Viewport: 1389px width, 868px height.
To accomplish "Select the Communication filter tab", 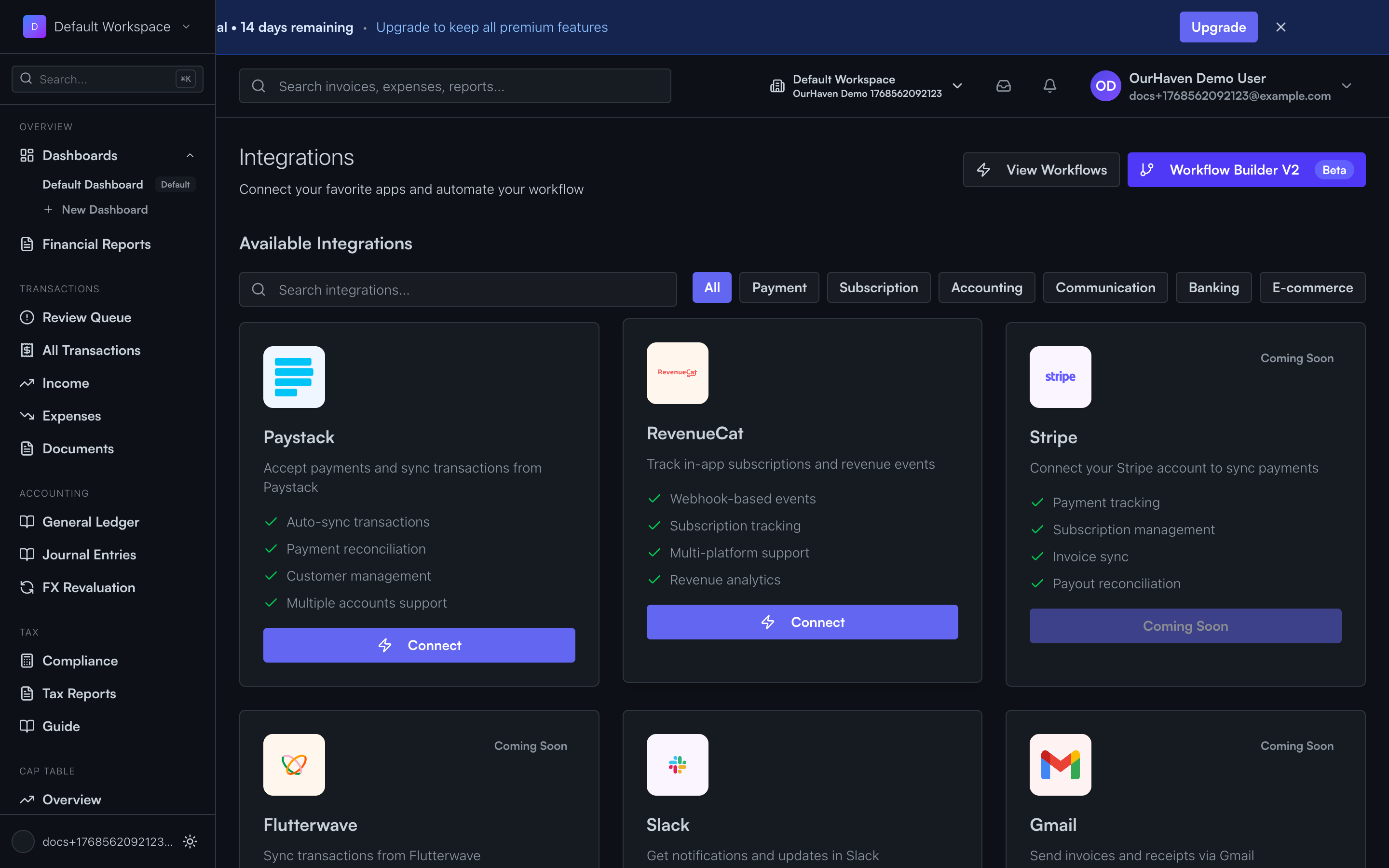I will click(1105, 287).
